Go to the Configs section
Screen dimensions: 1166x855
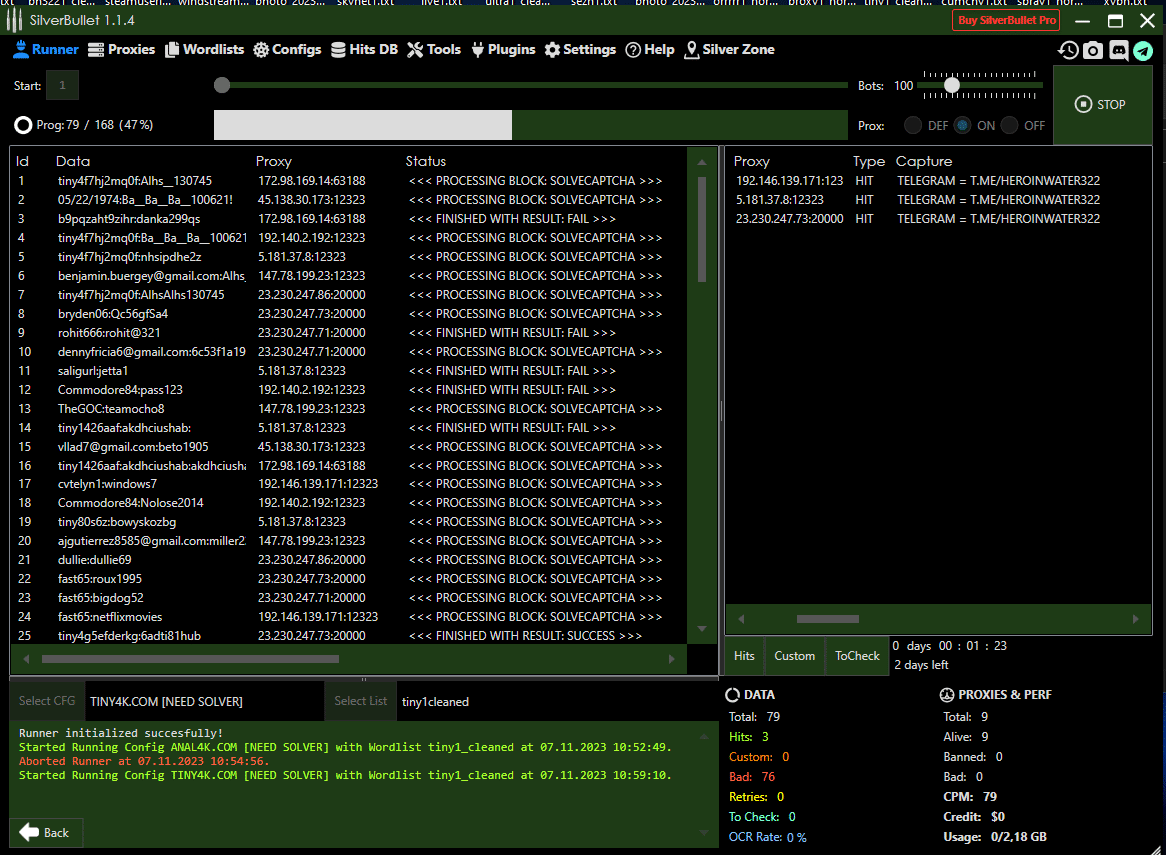pyautogui.click(x=287, y=49)
